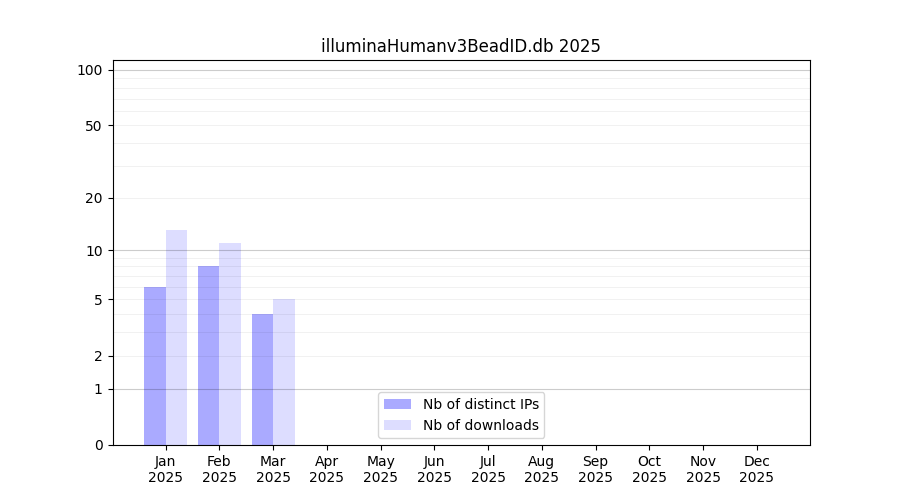Click the March downloads bar
Image resolution: width=900 pixels, height=500 pixels.
(x=284, y=372)
